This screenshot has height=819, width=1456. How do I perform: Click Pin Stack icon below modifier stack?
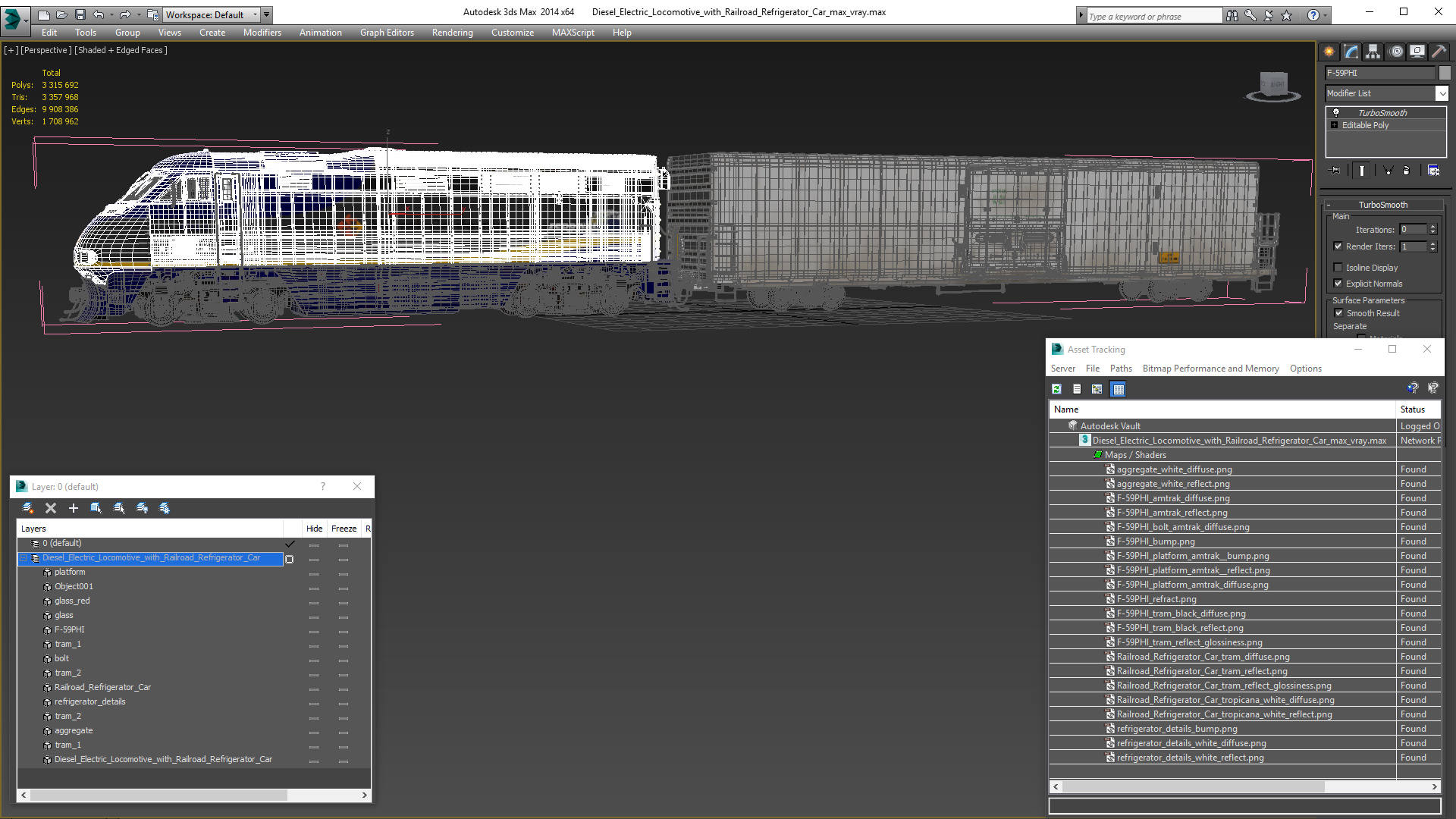click(x=1335, y=171)
